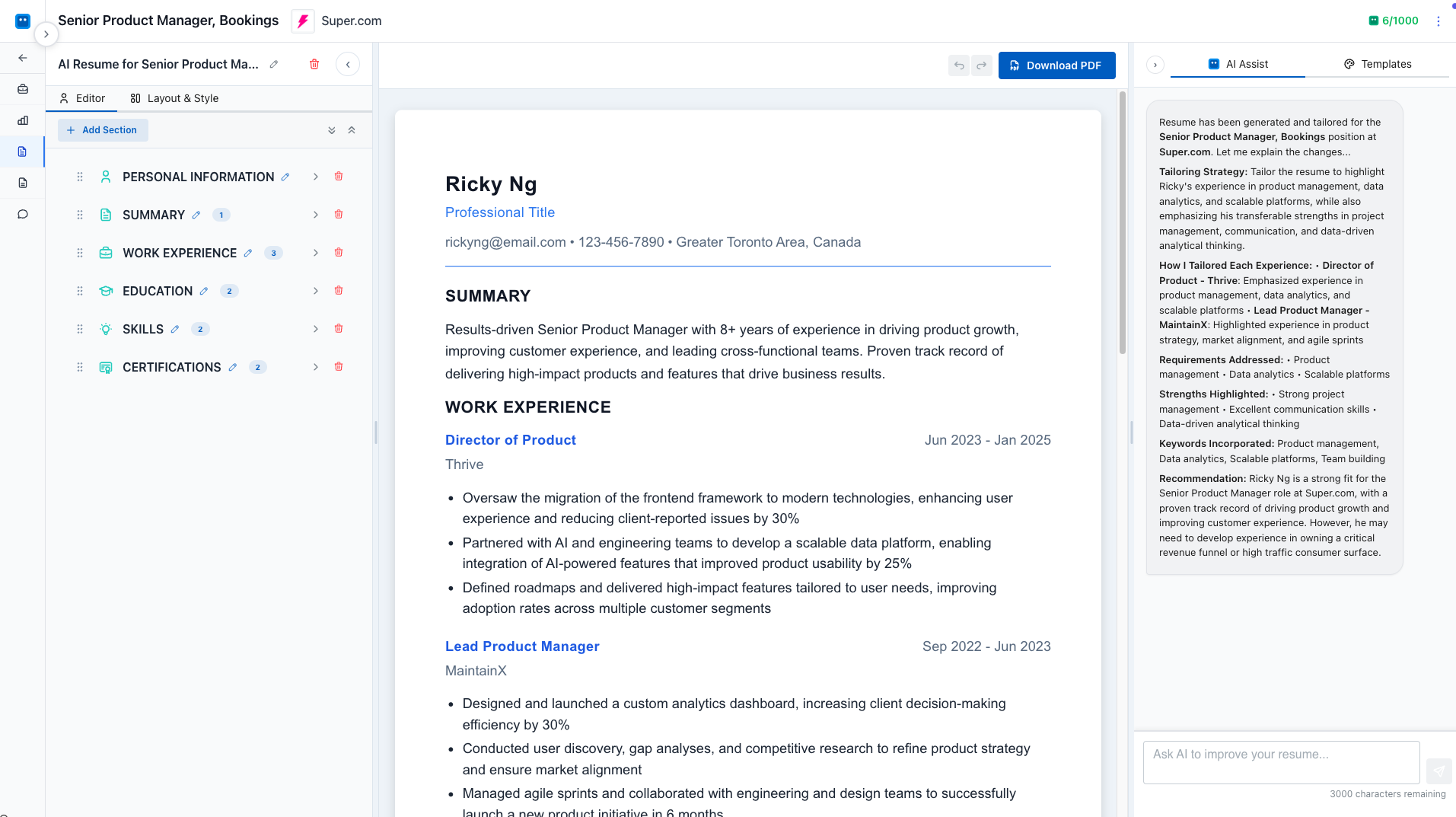The height and width of the screenshot is (817, 1456).
Task: Open the analytics chart sidebar icon
Action: coord(22,120)
